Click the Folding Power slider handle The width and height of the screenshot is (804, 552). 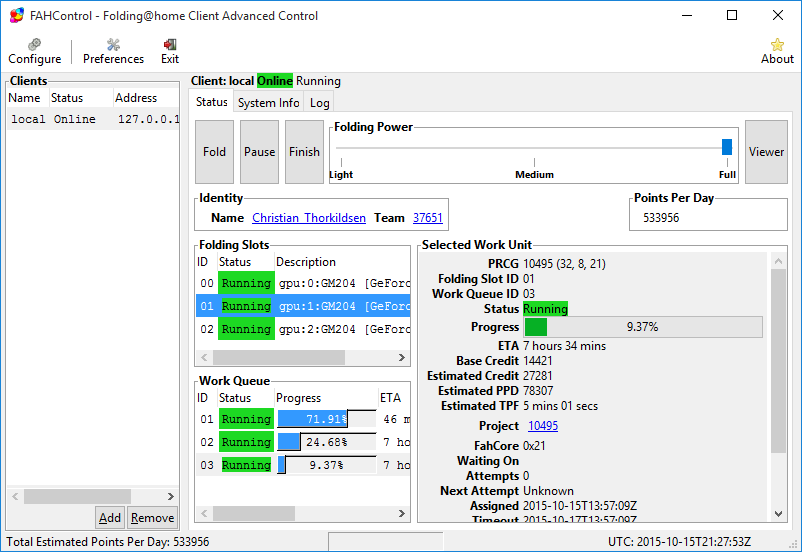tap(727, 147)
